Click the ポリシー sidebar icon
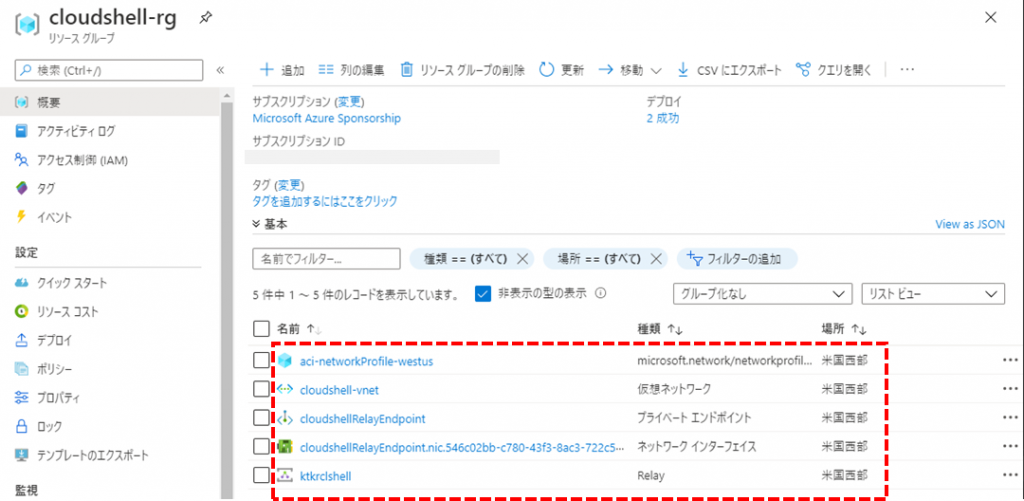1024x501 pixels. coord(22,369)
